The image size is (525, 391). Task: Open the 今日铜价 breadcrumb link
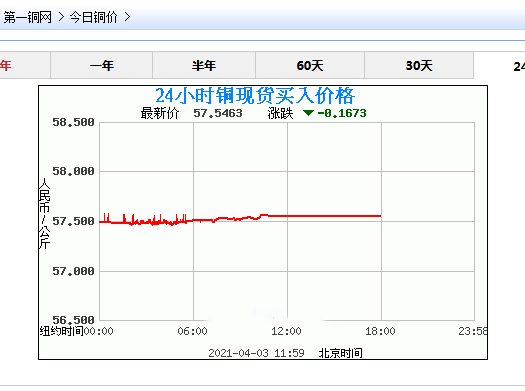click(x=93, y=17)
